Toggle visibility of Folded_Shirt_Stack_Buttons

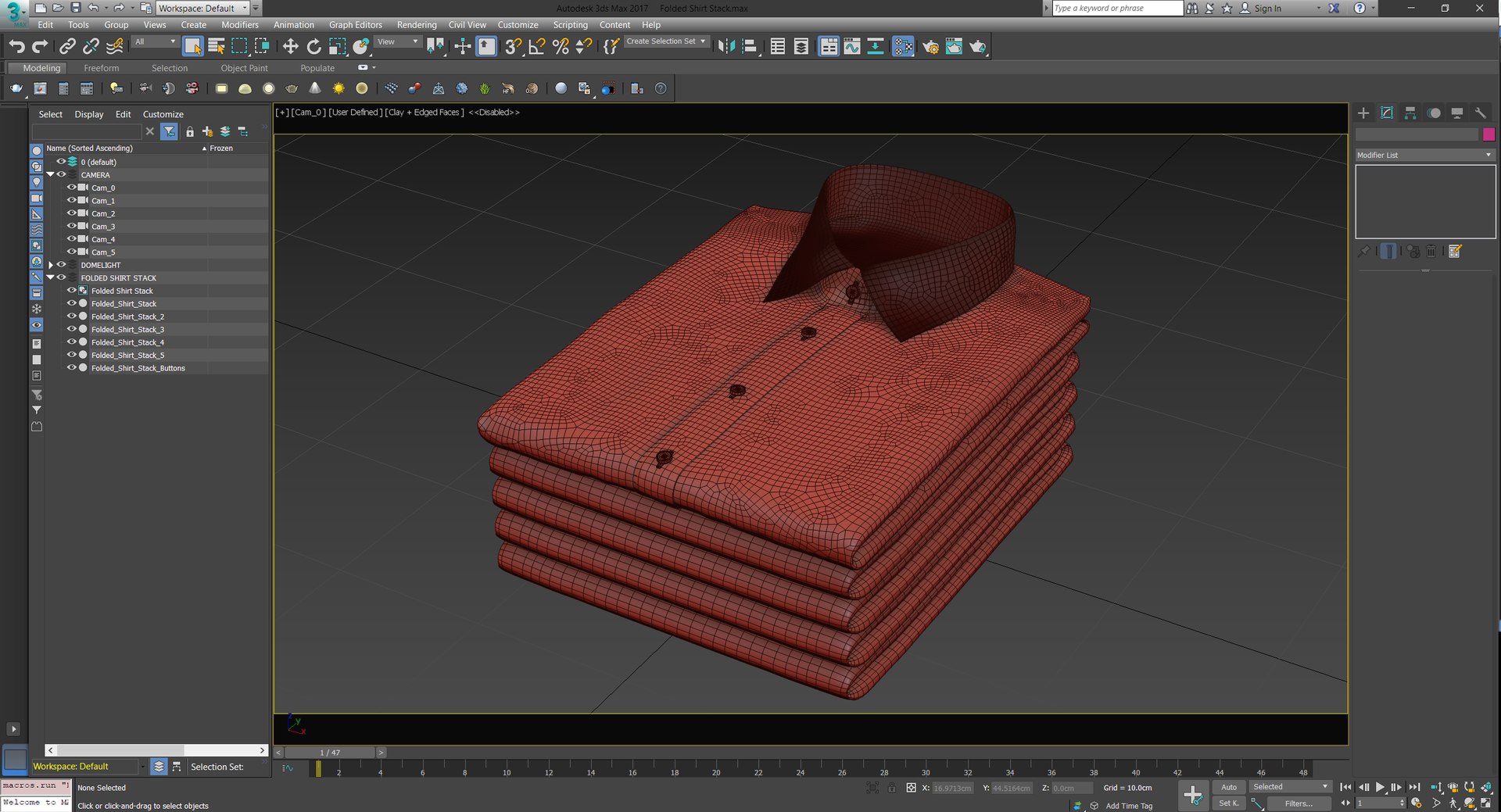71,368
